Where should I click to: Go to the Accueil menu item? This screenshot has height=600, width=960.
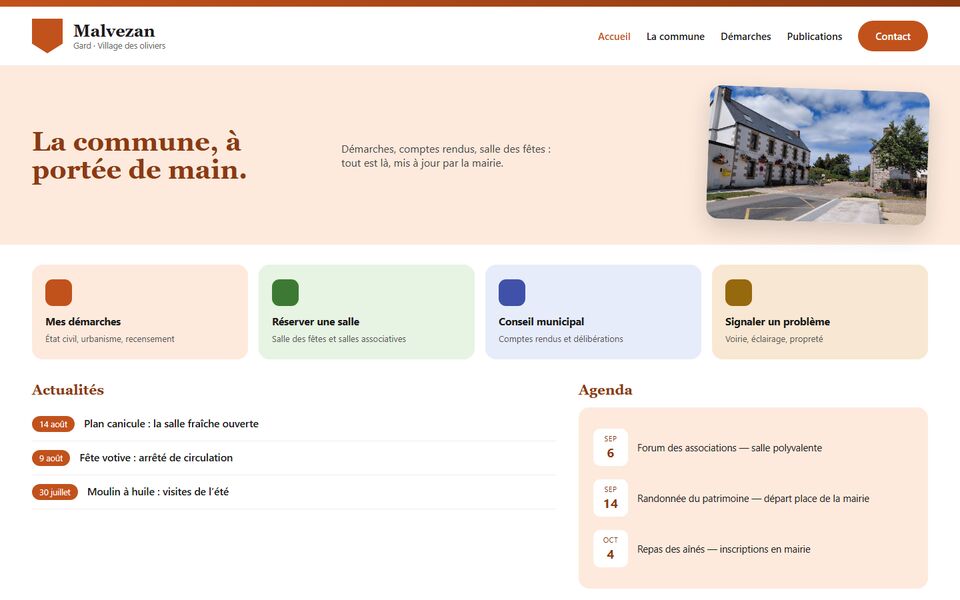tap(614, 37)
